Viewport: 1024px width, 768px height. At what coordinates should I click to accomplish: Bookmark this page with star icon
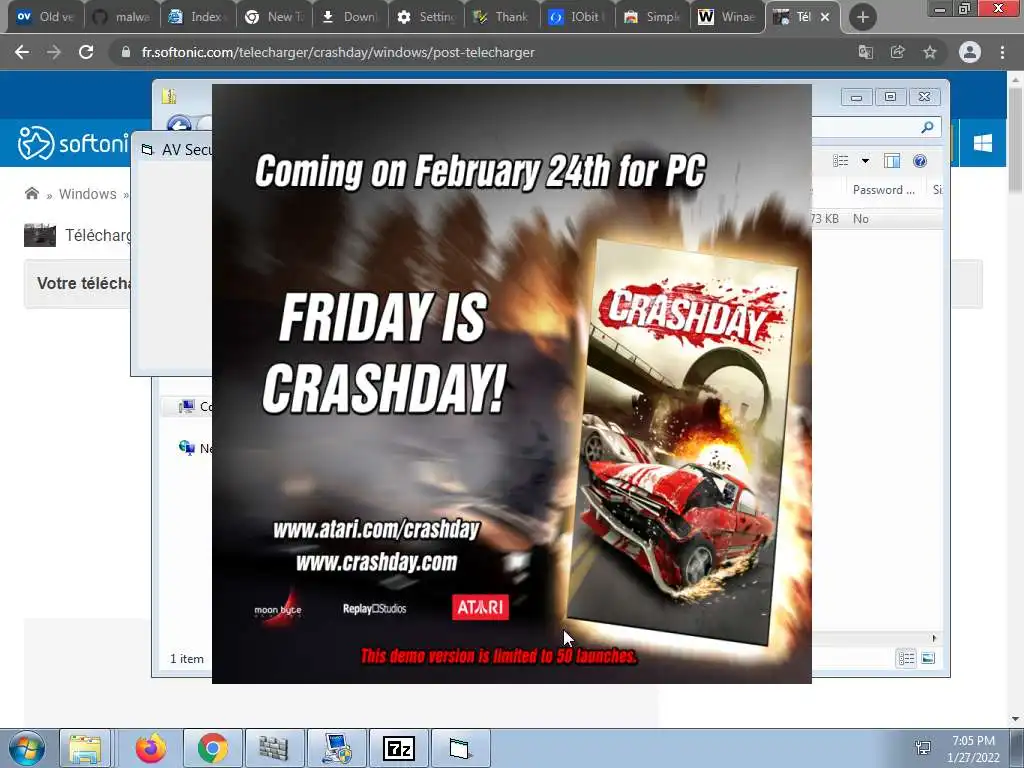tap(930, 52)
